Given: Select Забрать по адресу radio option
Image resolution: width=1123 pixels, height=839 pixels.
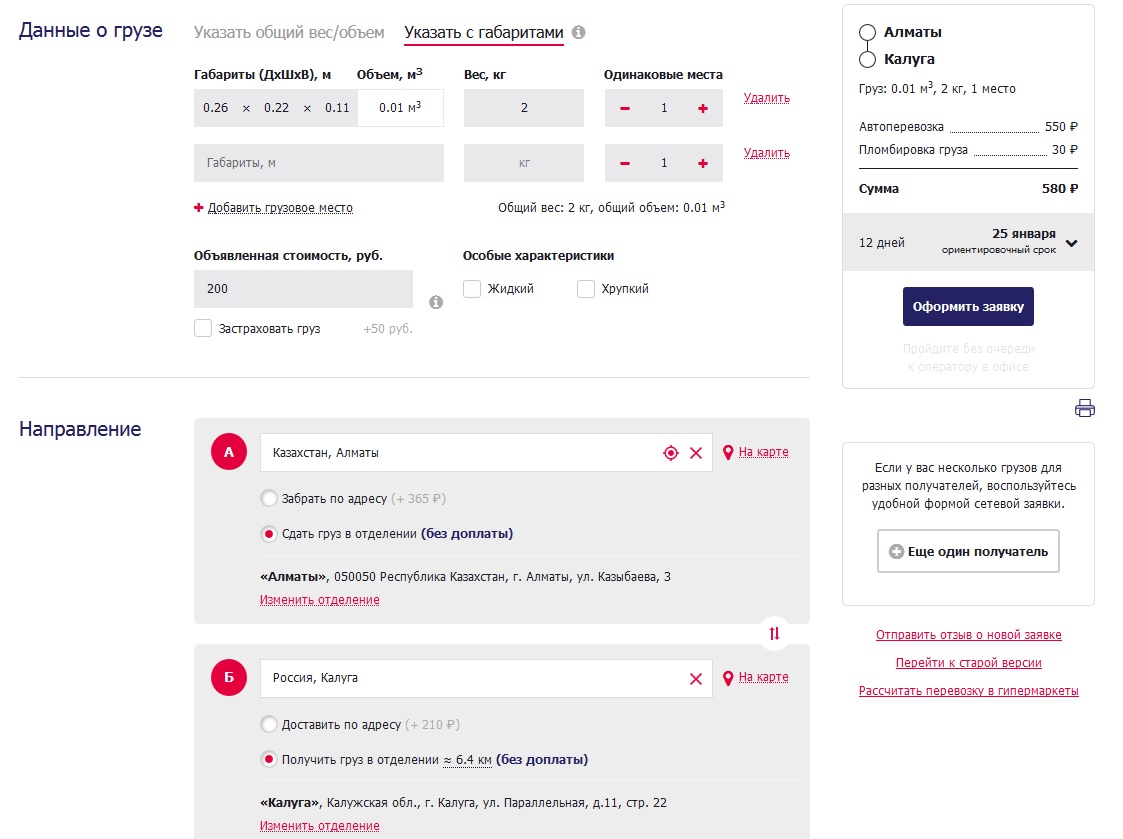Looking at the screenshot, I should point(268,498).
